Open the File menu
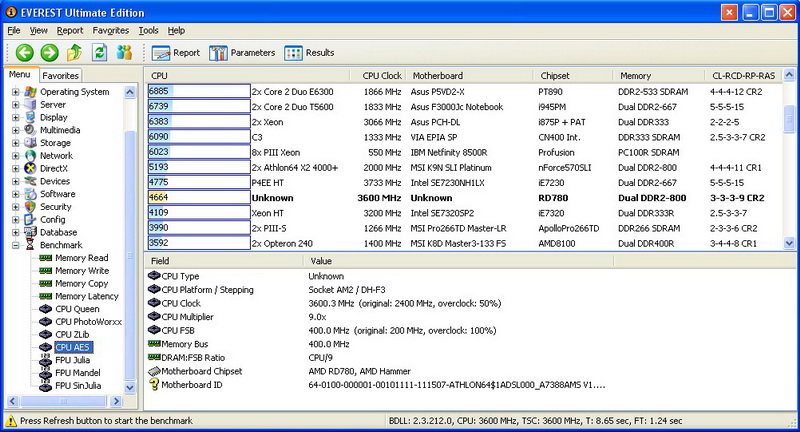This screenshot has height=432, width=800. click(14, 31)
